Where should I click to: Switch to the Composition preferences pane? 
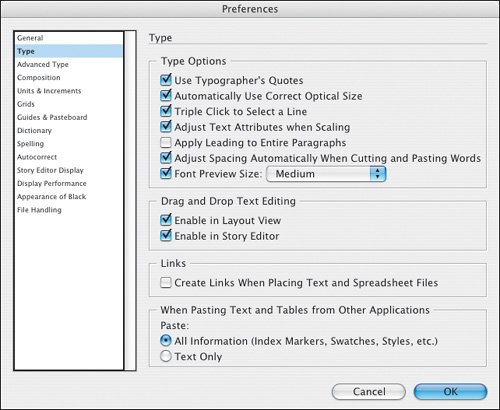coord(39,78)
